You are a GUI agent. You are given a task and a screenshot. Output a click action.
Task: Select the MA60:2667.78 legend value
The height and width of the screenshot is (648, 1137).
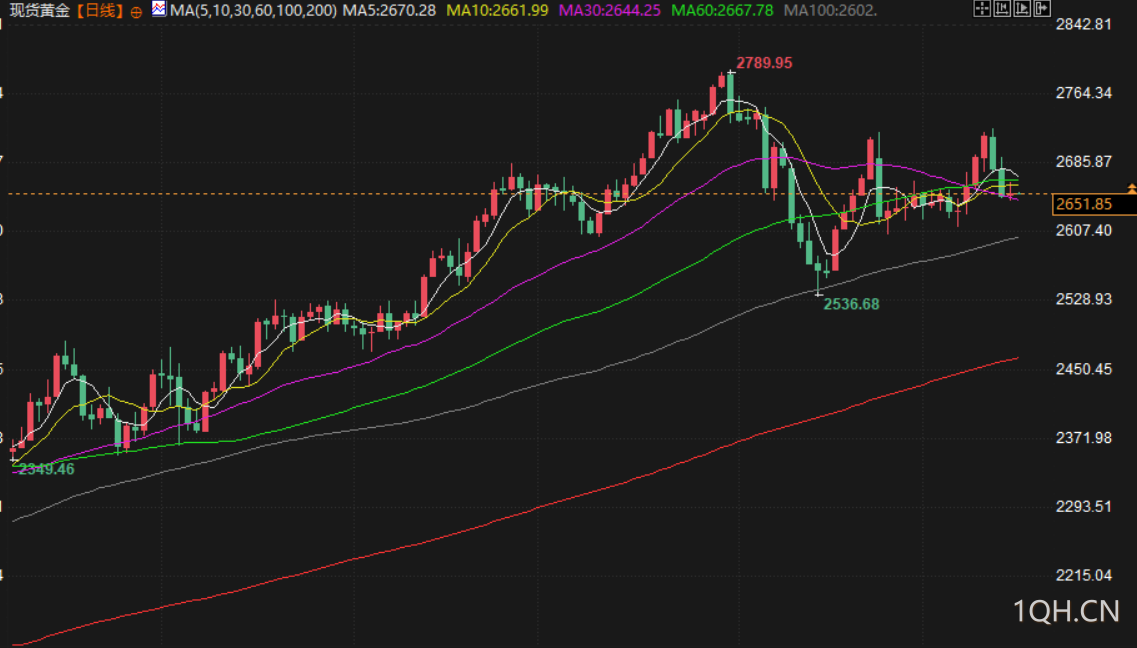point(722,11)
